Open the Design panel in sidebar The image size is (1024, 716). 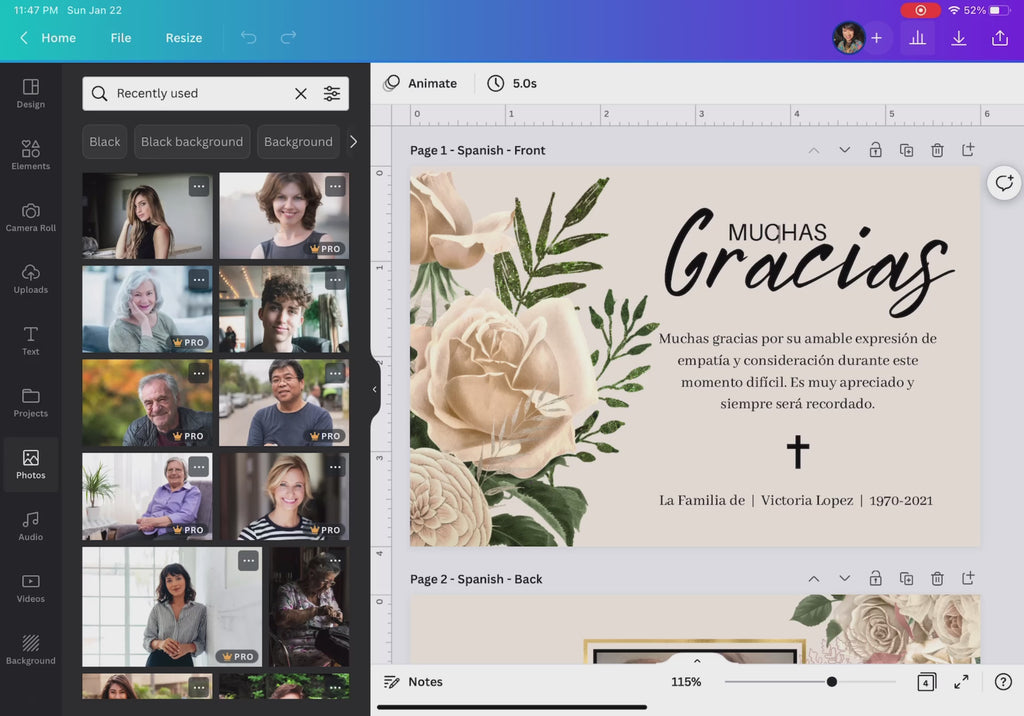[31, 93]
